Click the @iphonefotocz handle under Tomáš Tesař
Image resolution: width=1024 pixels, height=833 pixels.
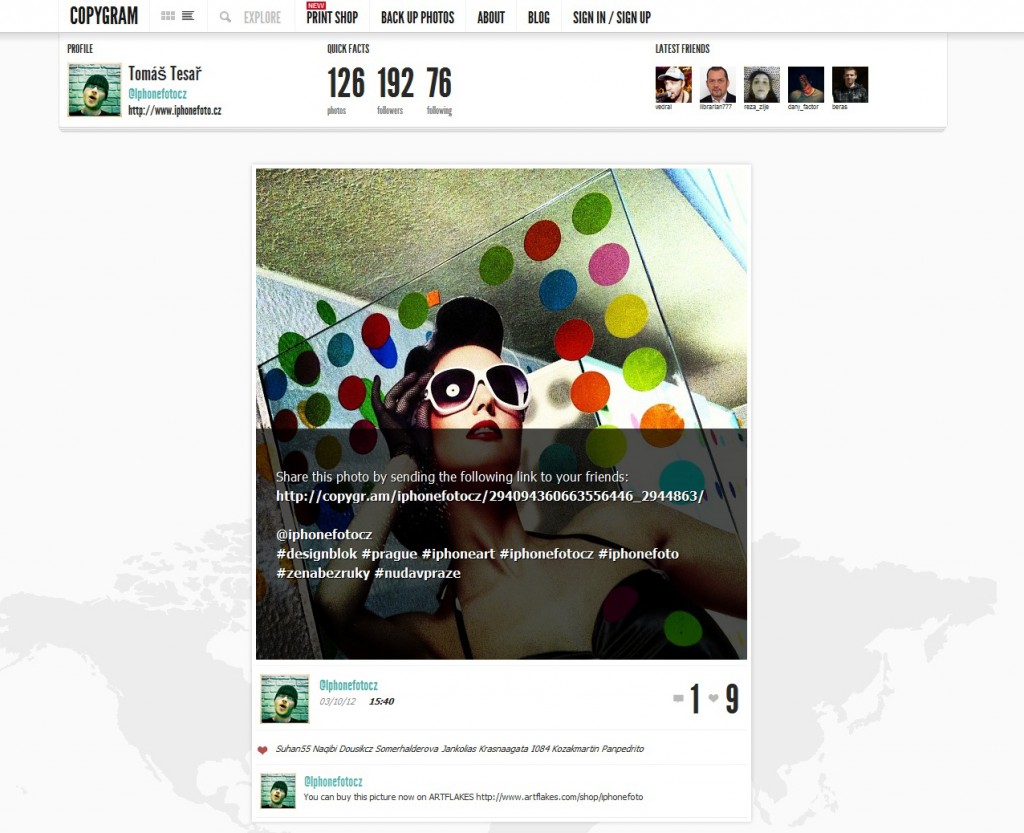click(x=157, y=93)
